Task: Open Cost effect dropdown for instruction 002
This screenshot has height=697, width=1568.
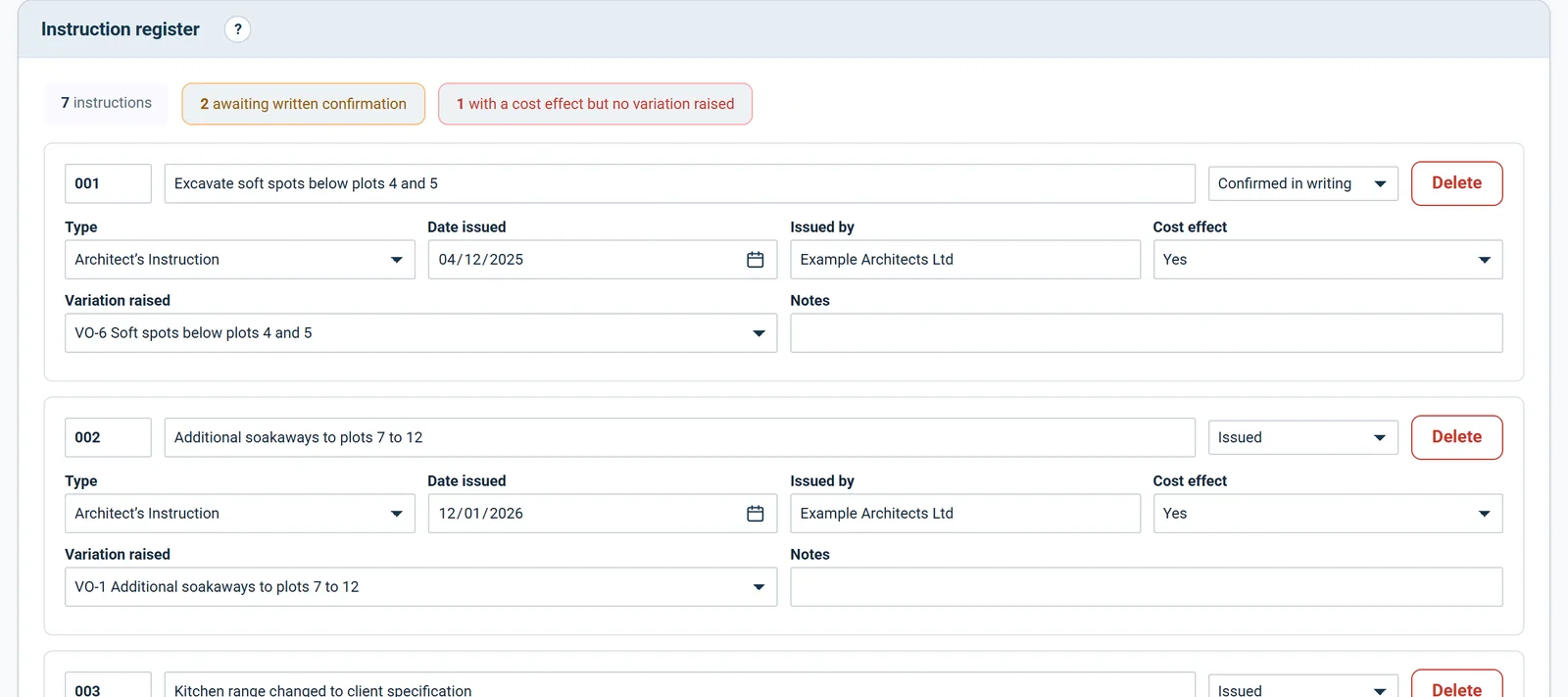Action: coord(1328,514)
